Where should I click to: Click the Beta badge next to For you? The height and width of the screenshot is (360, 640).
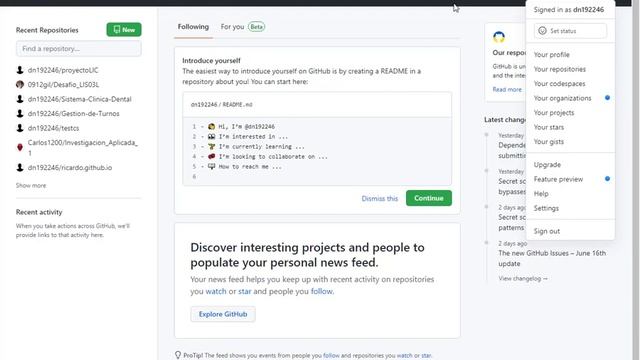click(256, 27)
